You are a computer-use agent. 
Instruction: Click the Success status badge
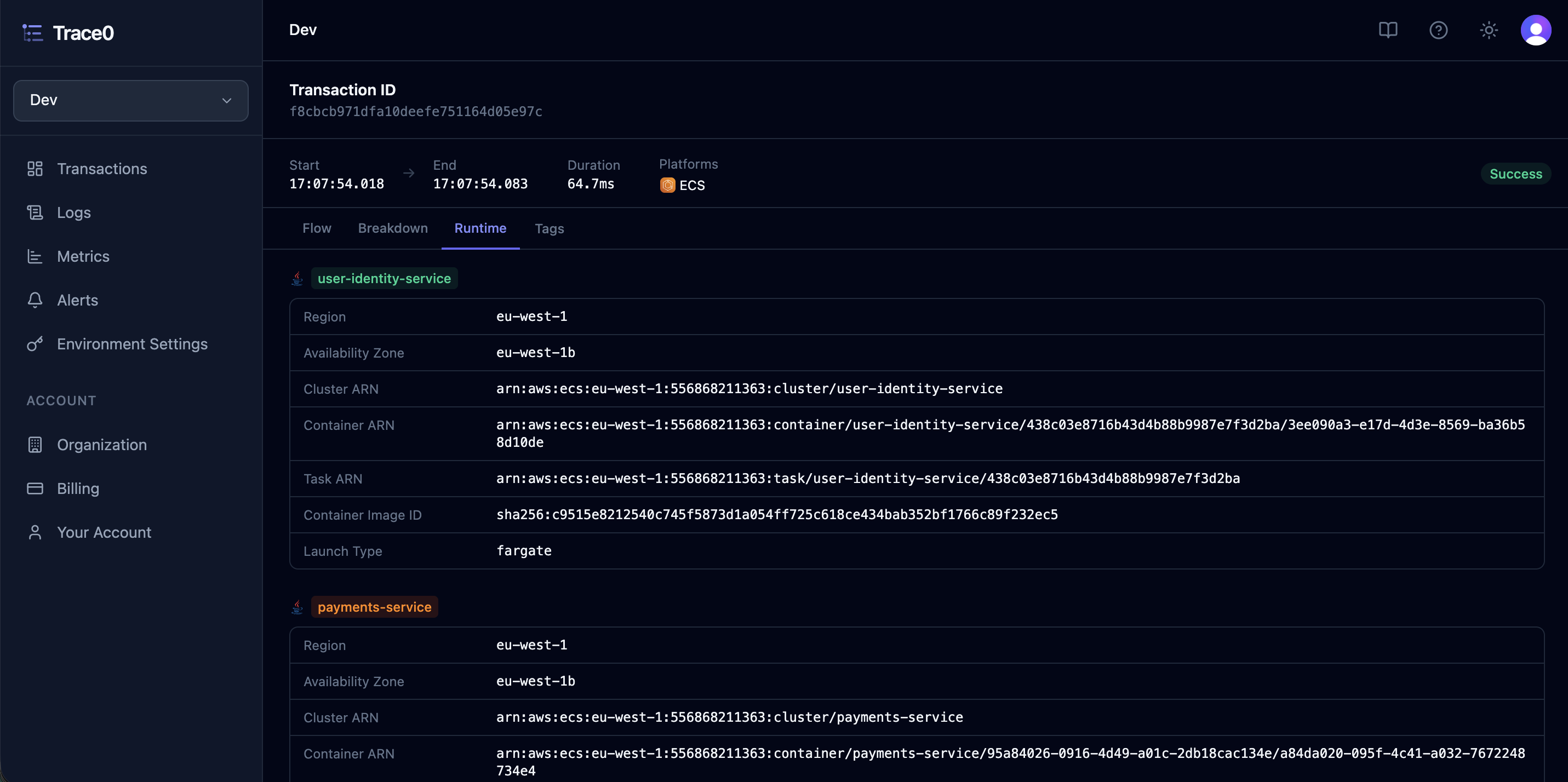[x=1515, y=174]
